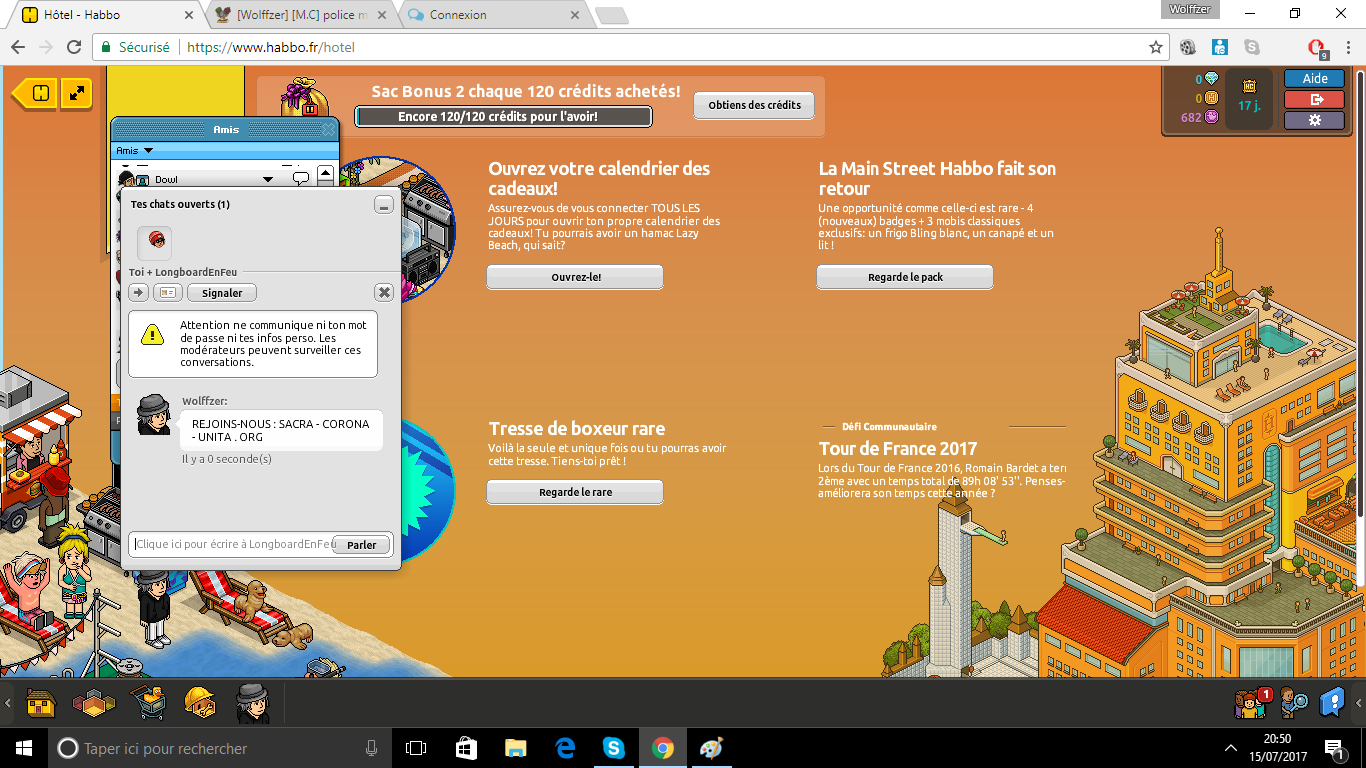1366x768 pixels.
Task: Open hotel view home icon in bottom bar
Action: (41, 703)
